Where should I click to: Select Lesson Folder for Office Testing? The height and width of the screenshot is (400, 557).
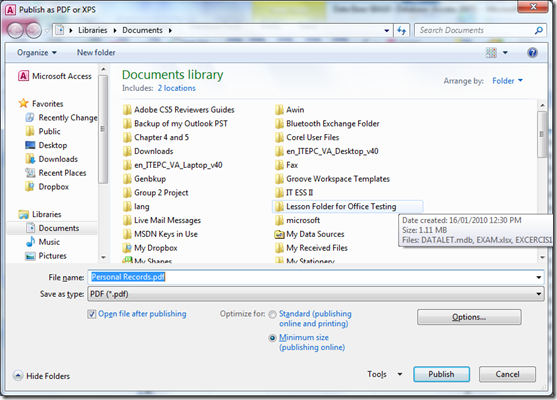[x=347, y=207]
